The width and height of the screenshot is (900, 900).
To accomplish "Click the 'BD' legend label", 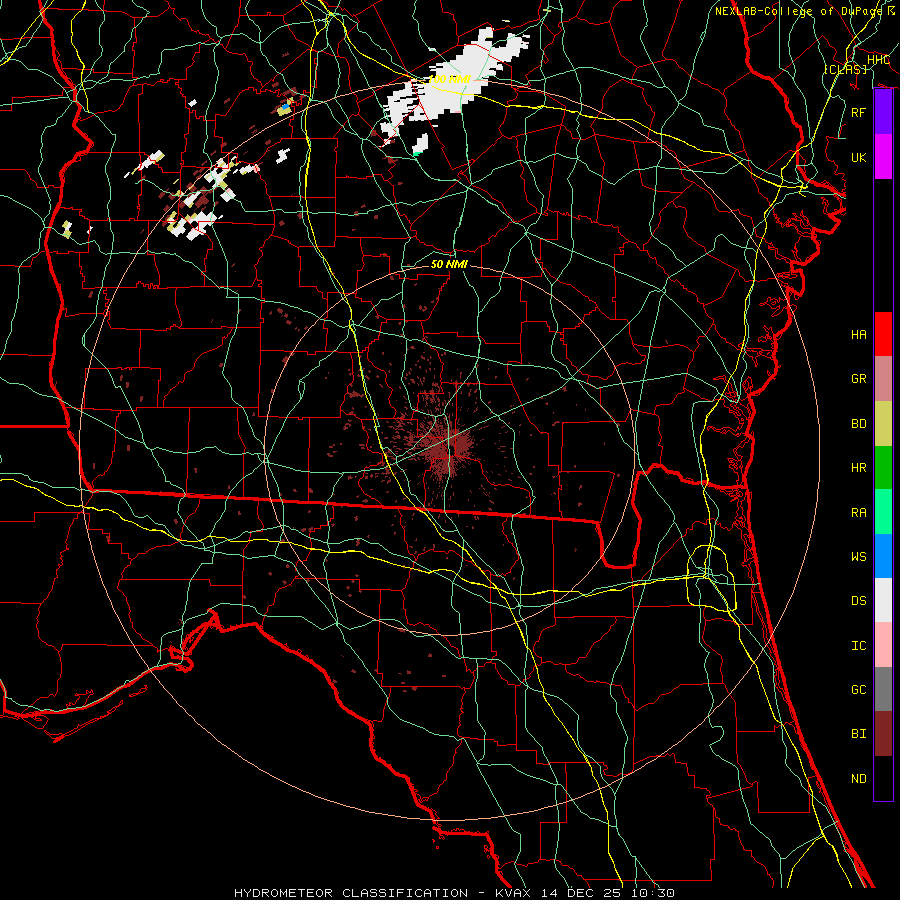I will (859, 424).
